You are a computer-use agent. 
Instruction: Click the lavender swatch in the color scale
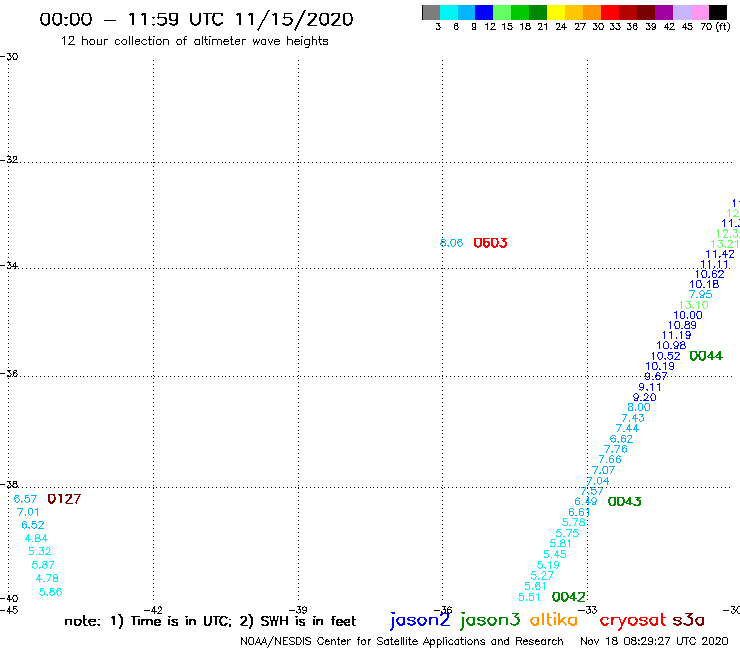point(681,12)
